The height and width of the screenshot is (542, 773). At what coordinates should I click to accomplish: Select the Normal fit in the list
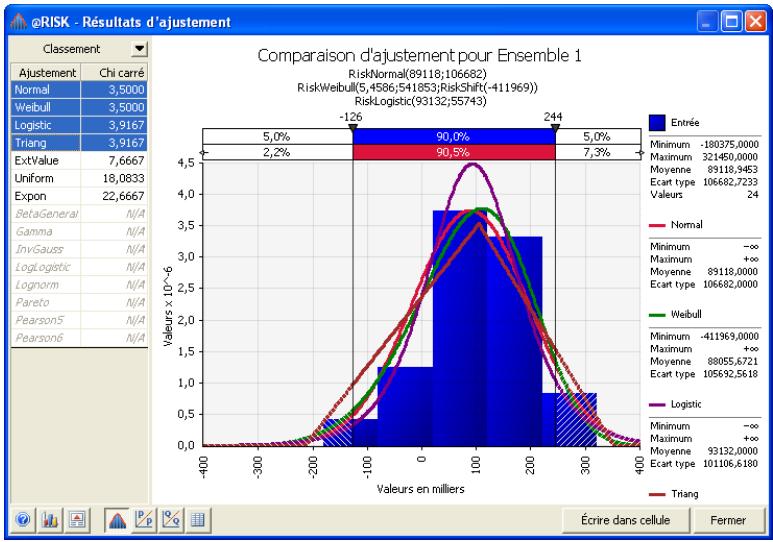click(x=78, y=89)
